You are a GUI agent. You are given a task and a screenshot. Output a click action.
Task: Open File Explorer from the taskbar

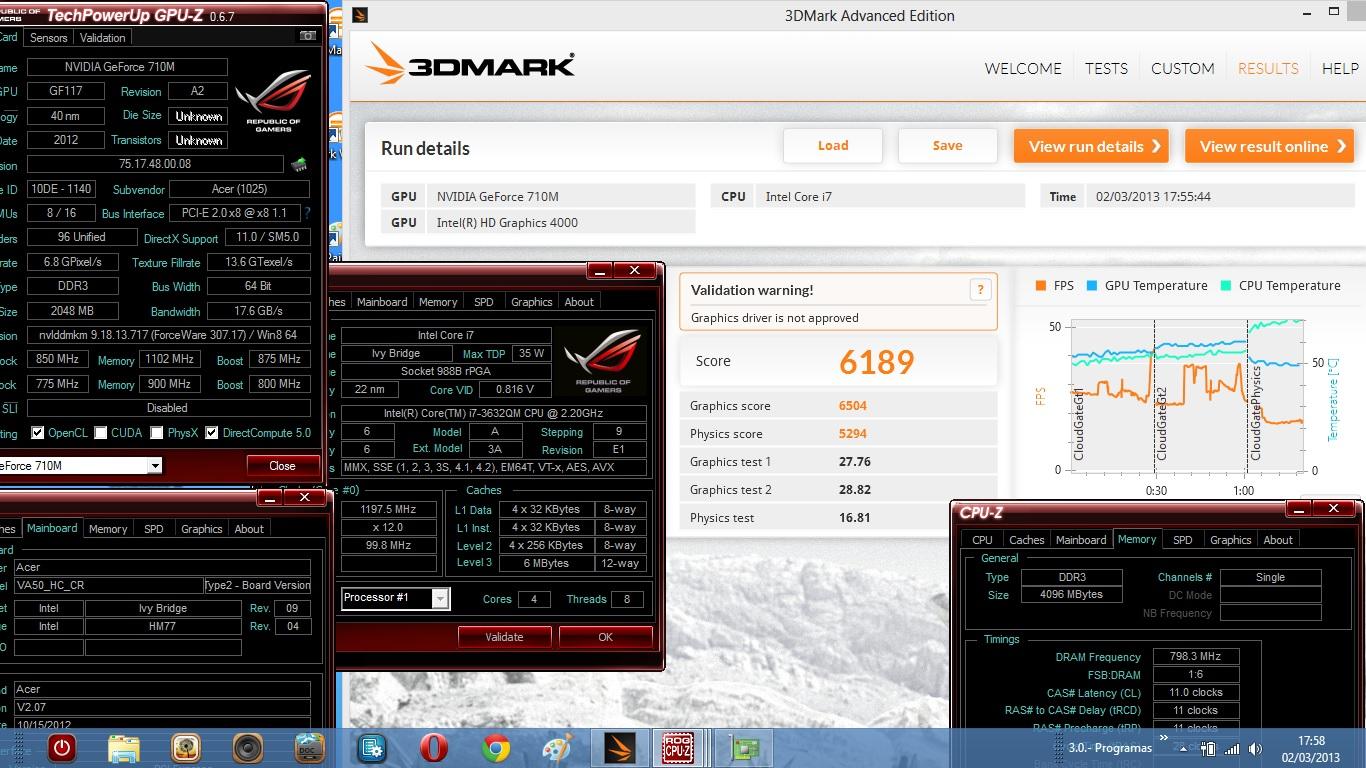click(124, 747)
